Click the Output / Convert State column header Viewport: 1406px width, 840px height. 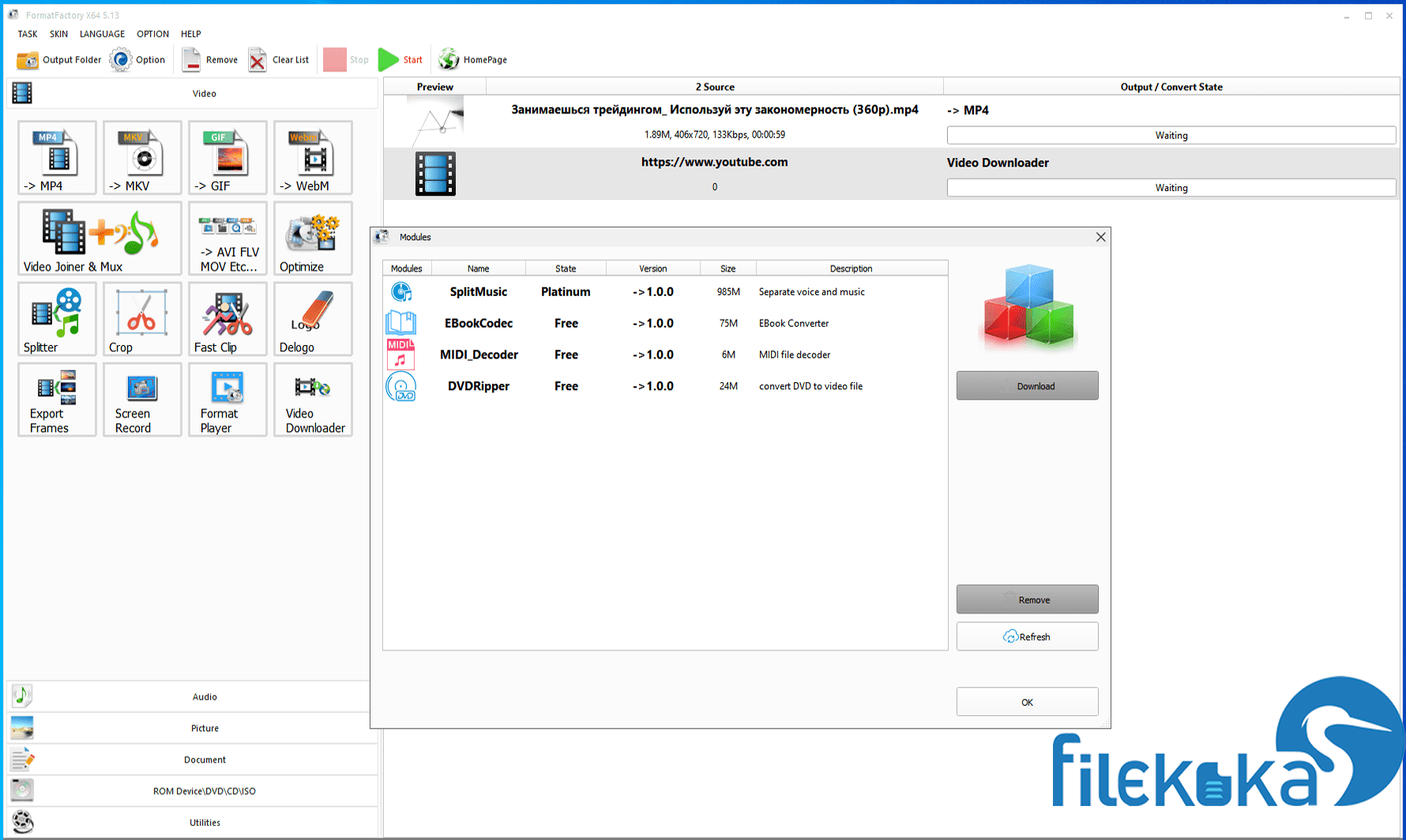1171,87
